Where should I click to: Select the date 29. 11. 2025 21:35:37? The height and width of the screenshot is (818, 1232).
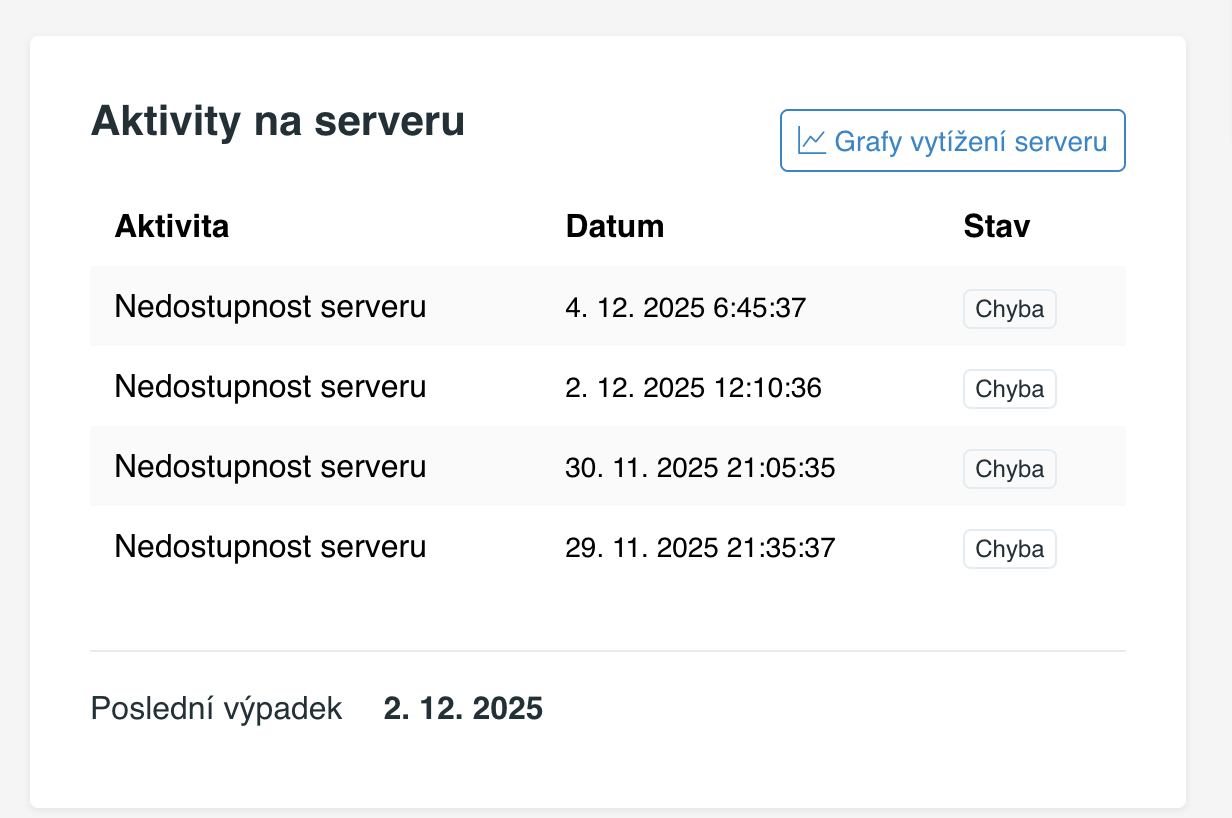coord(700,548)
